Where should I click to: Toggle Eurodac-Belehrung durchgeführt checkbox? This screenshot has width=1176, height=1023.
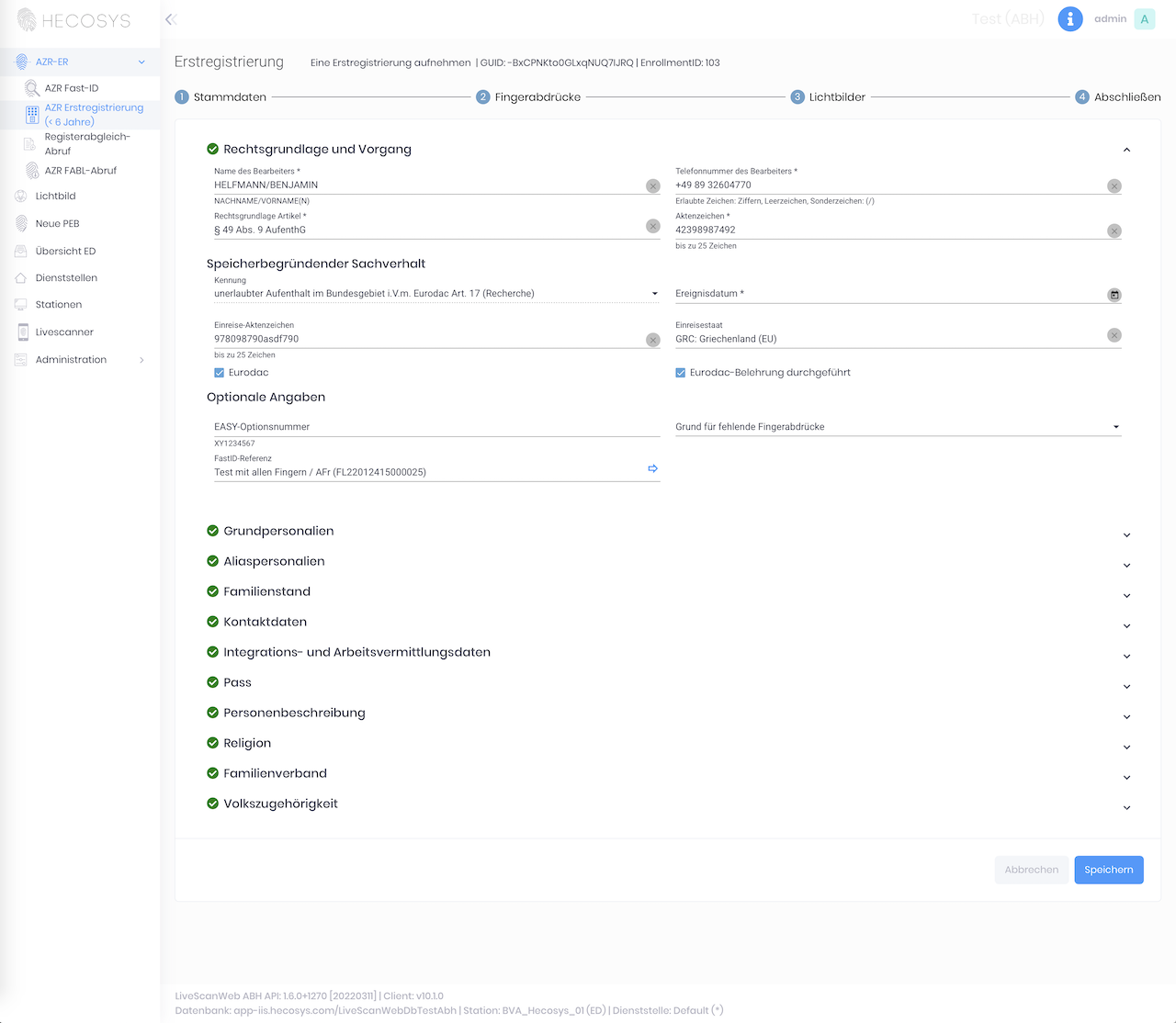681,373
